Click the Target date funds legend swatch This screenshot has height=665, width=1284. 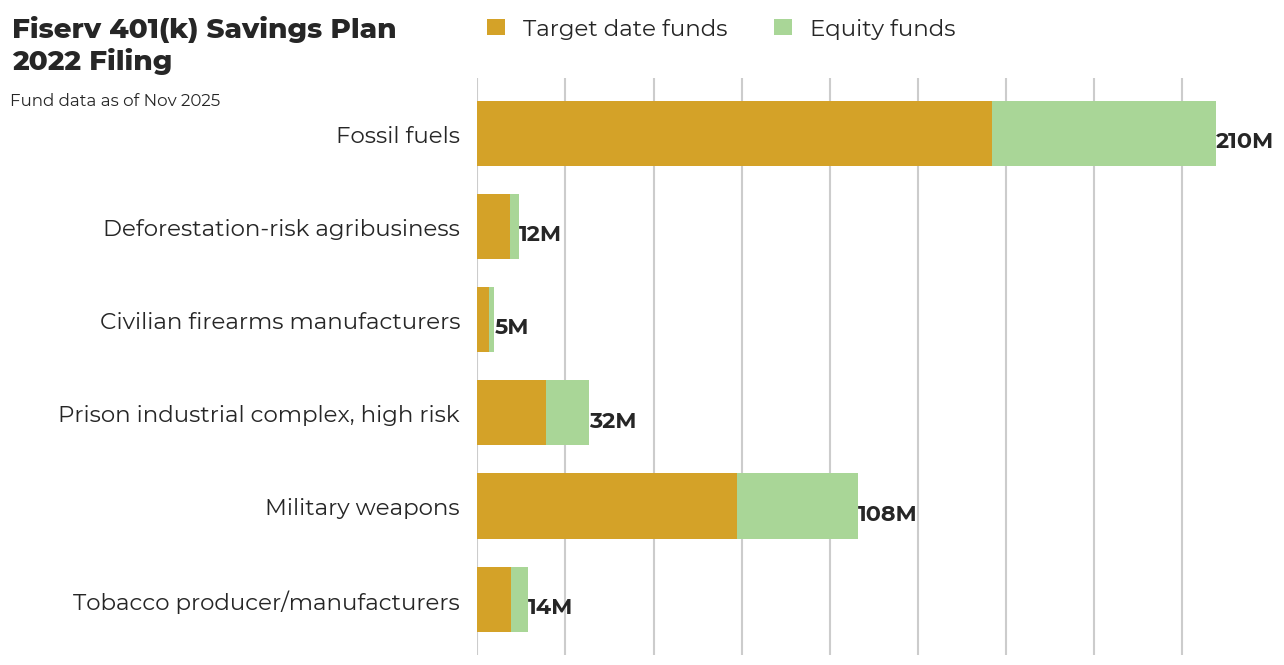pyautogui.click(x=497, y=28)
